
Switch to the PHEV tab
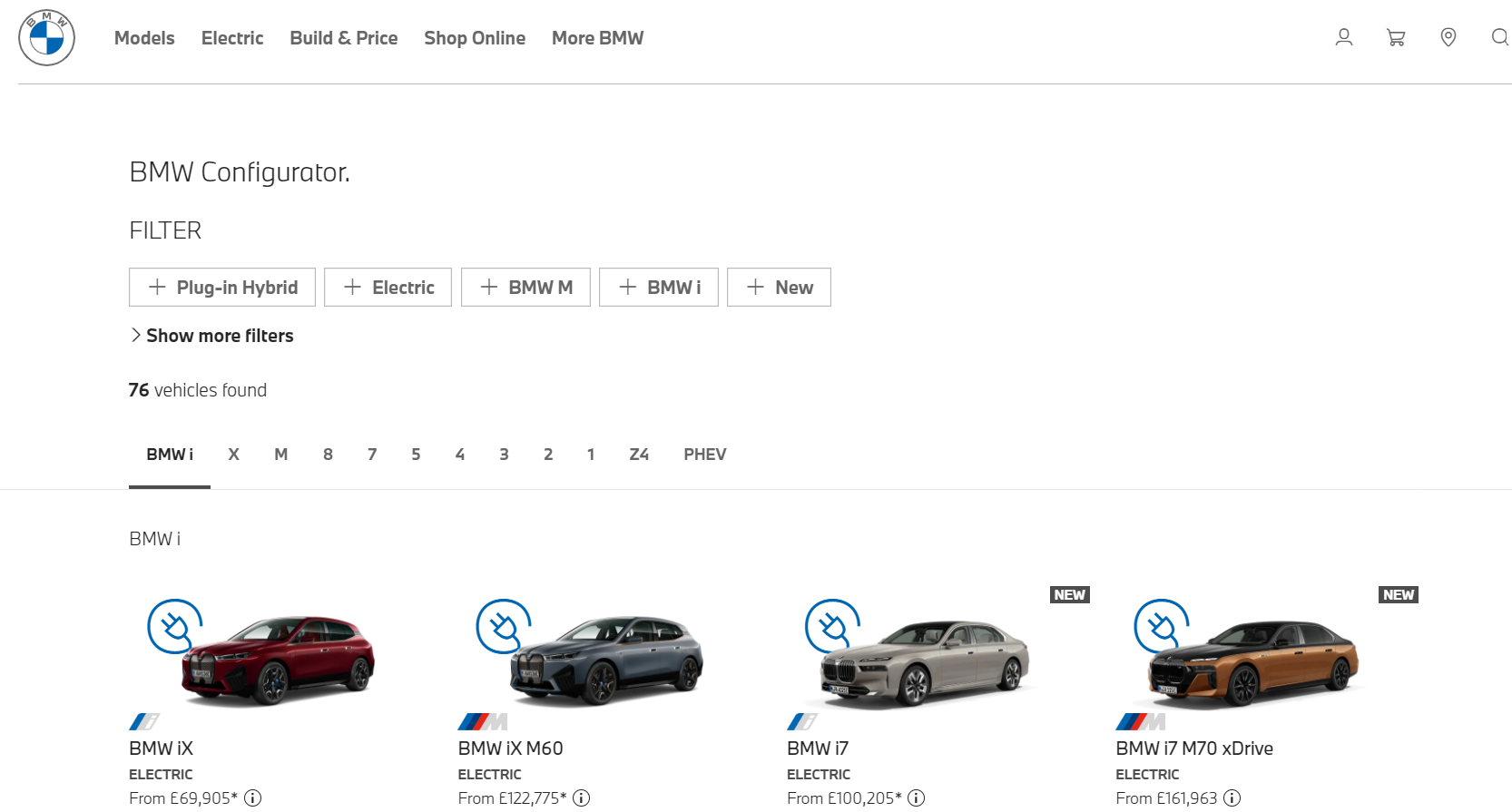tap(705, 455)
